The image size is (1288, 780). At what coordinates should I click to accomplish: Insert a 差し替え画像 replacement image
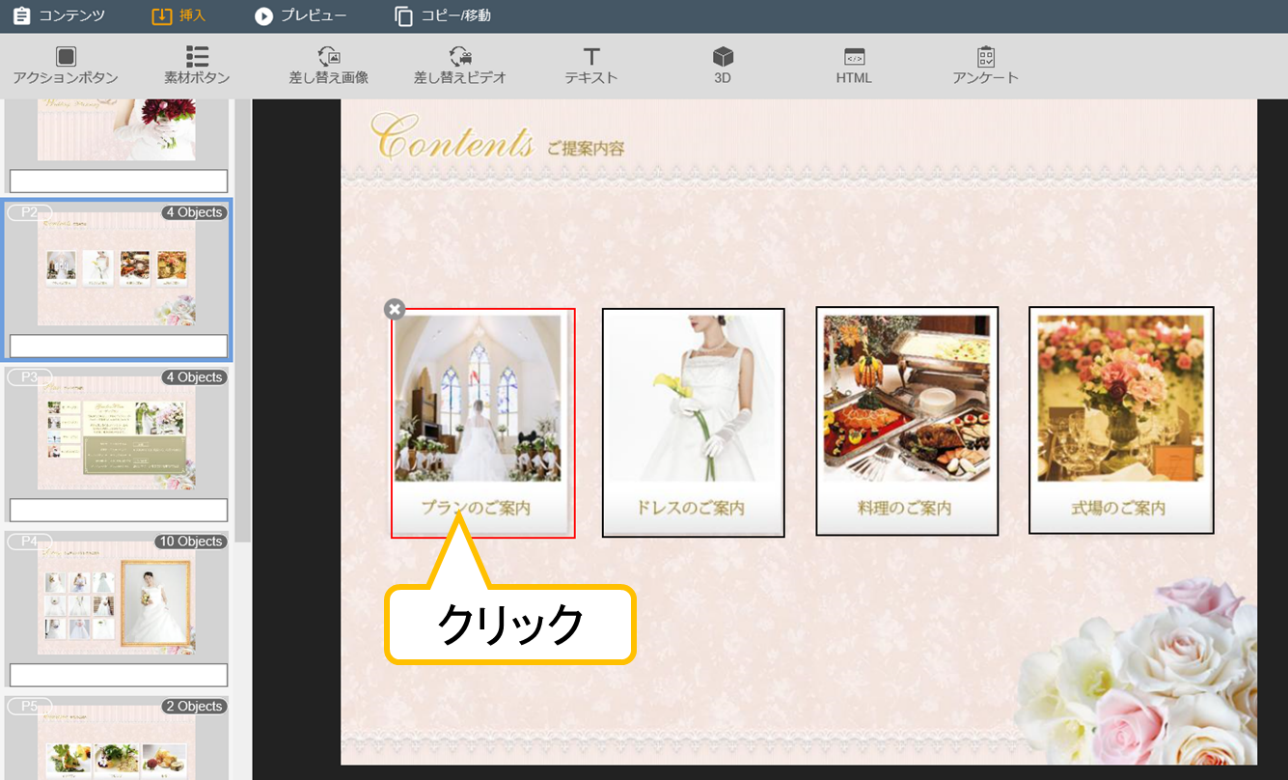328,65
